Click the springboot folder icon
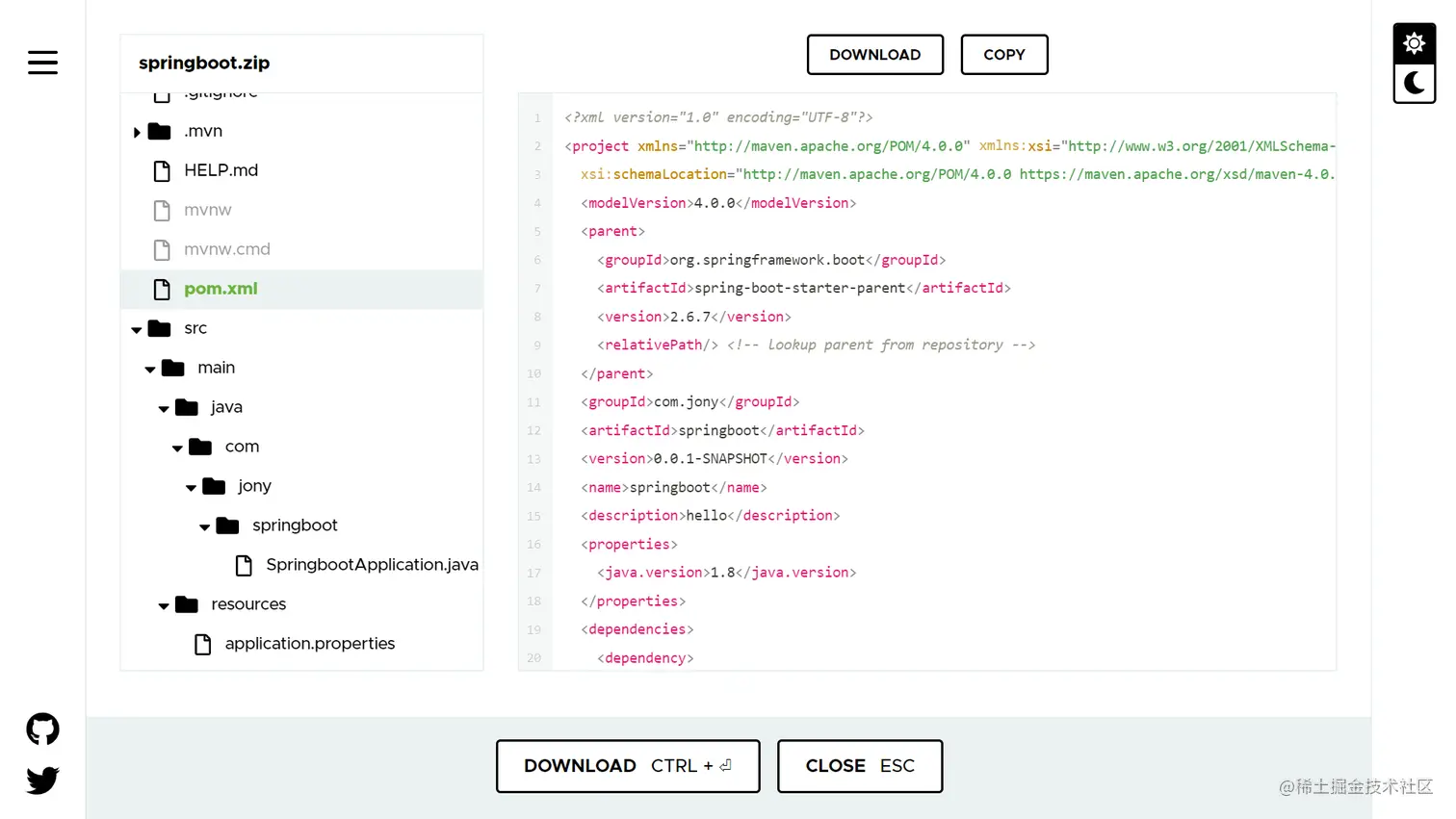Screen dimensions: 1456x819 [x=227, y=526]
